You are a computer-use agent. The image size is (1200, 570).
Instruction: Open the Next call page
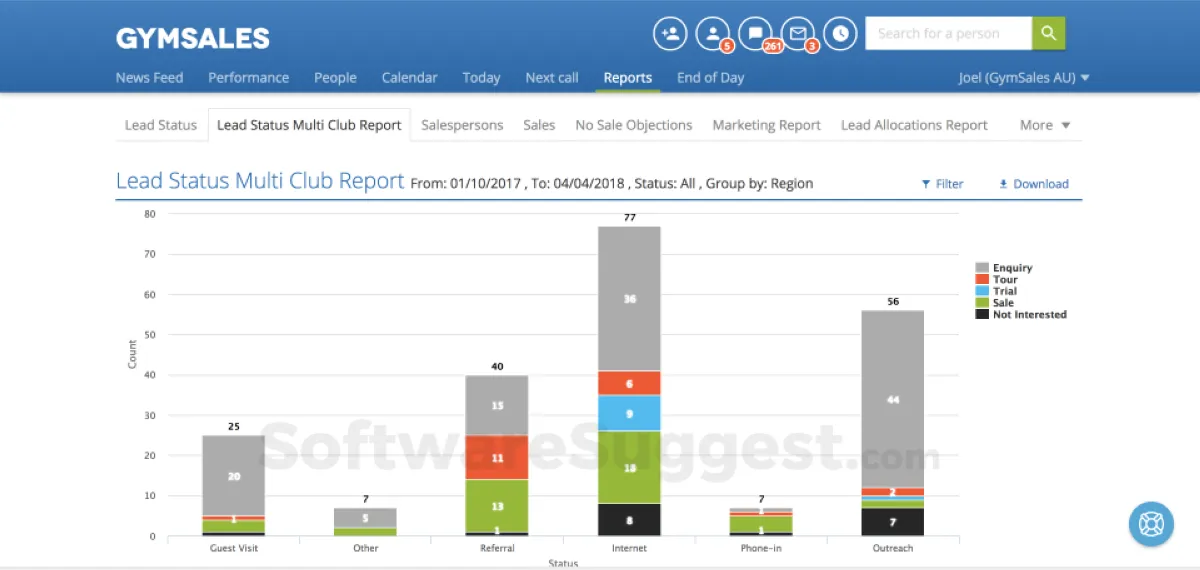click(552, 77)
